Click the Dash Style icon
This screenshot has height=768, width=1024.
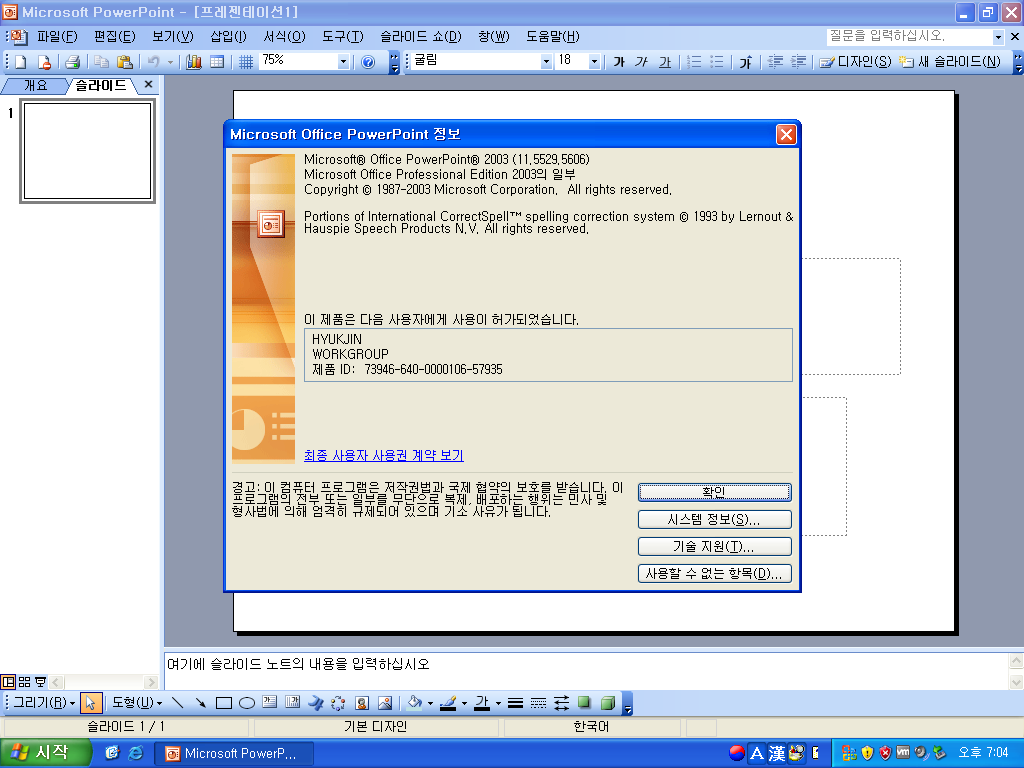pos(538,703)
